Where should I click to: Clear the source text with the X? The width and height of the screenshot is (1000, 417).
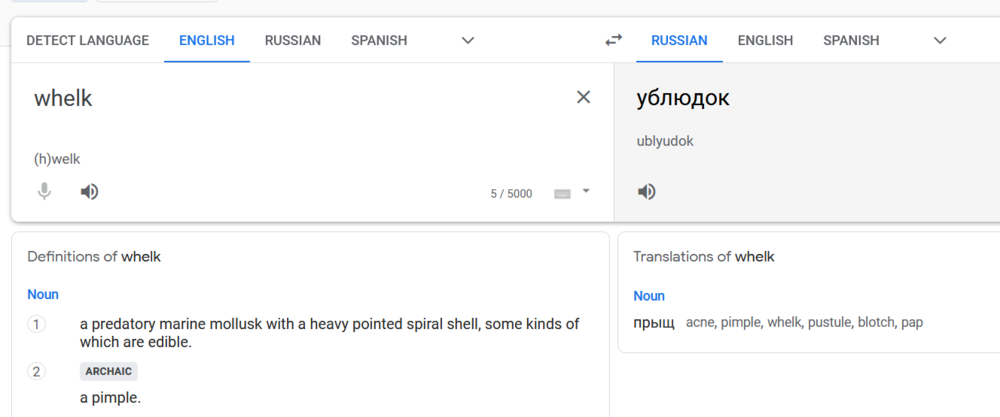(583, 97)
